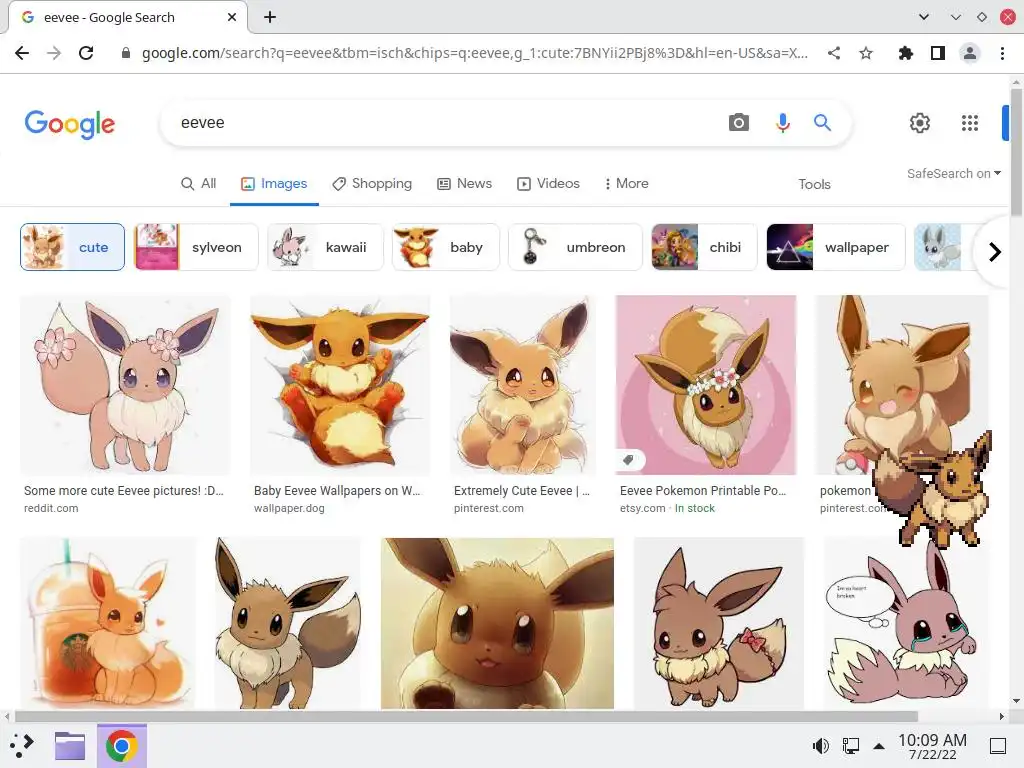Share this page from the address bar
The width and height of the screenshot is (1024, 768).
pyautogui.click(x=834, y=54)
